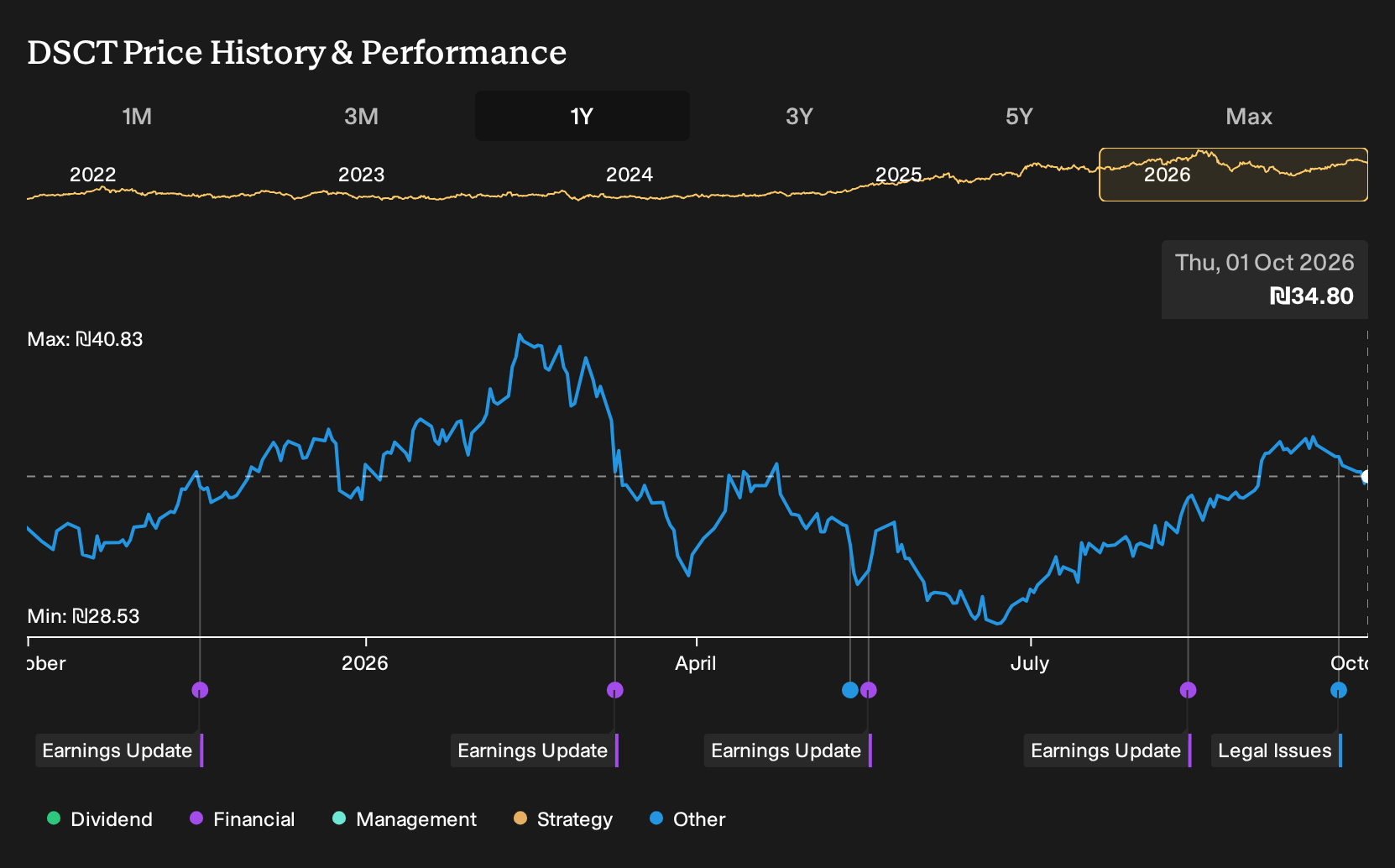This screenshot has height=868, width=1395.
Task: Toggle the Other legend filter
Action: click(x=687, y=819)
